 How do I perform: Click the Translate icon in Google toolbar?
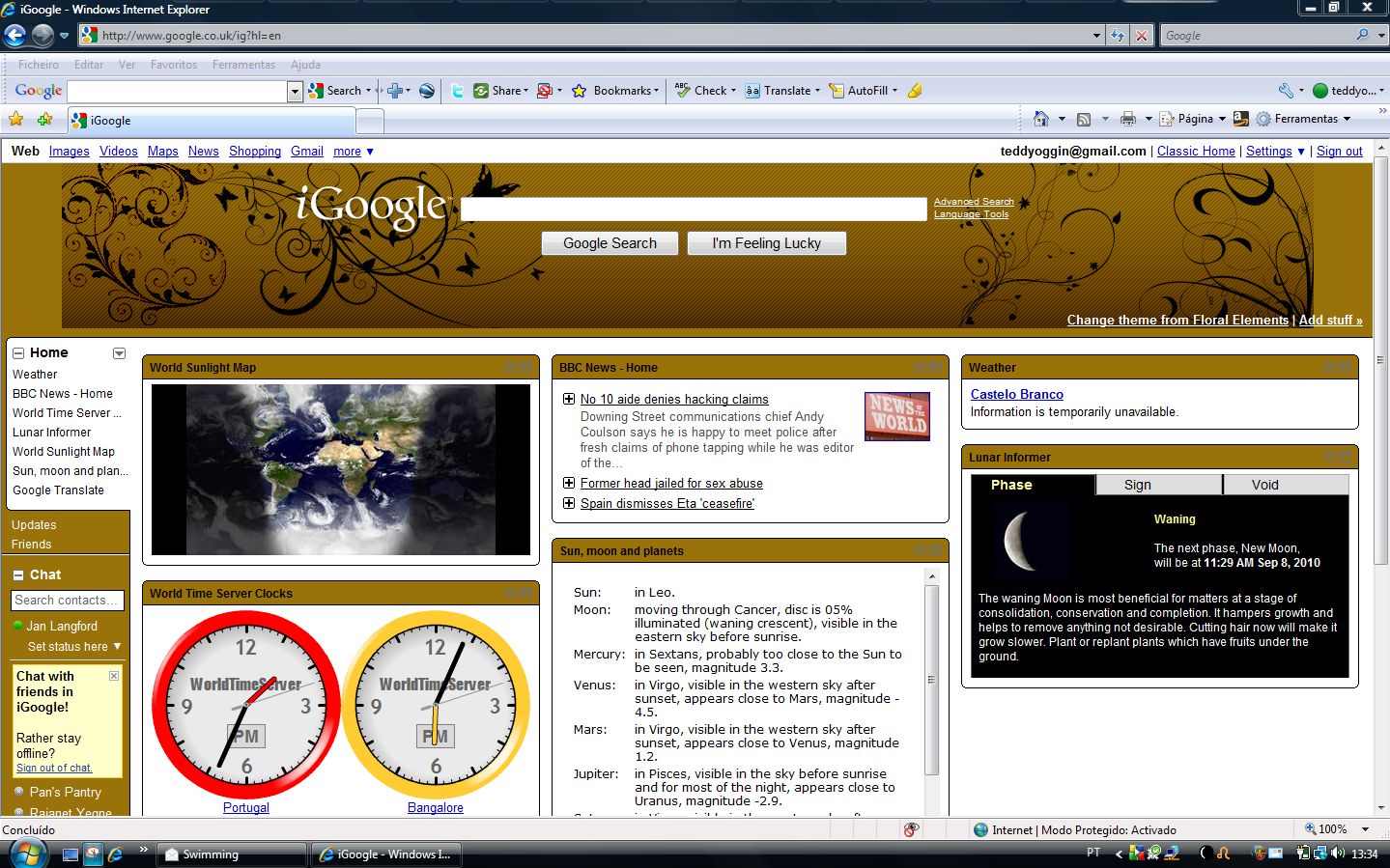(752, 91)
